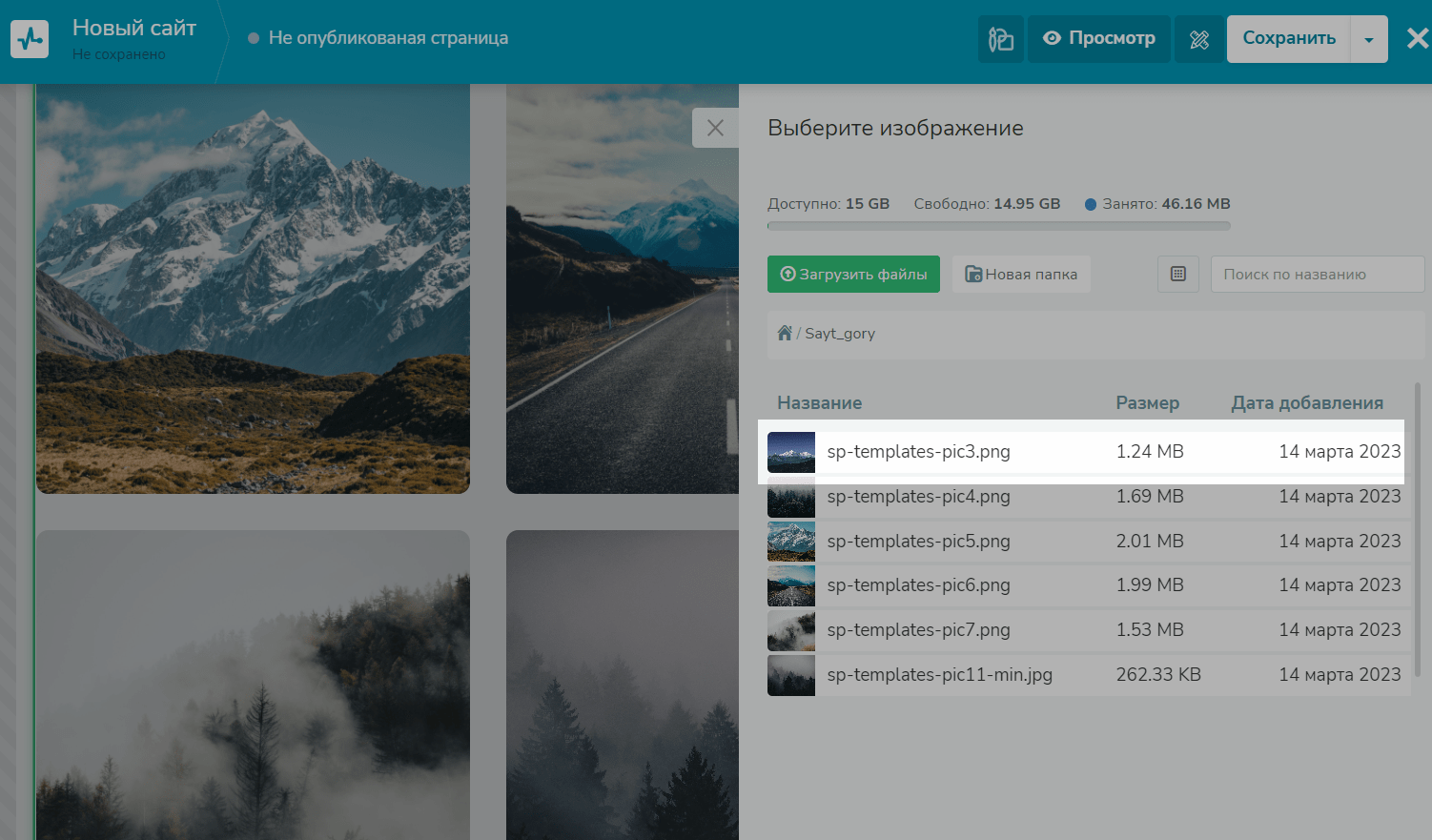
Task: Click the date in sp-templates-pic3.png row
Action: click(1340, 452)
